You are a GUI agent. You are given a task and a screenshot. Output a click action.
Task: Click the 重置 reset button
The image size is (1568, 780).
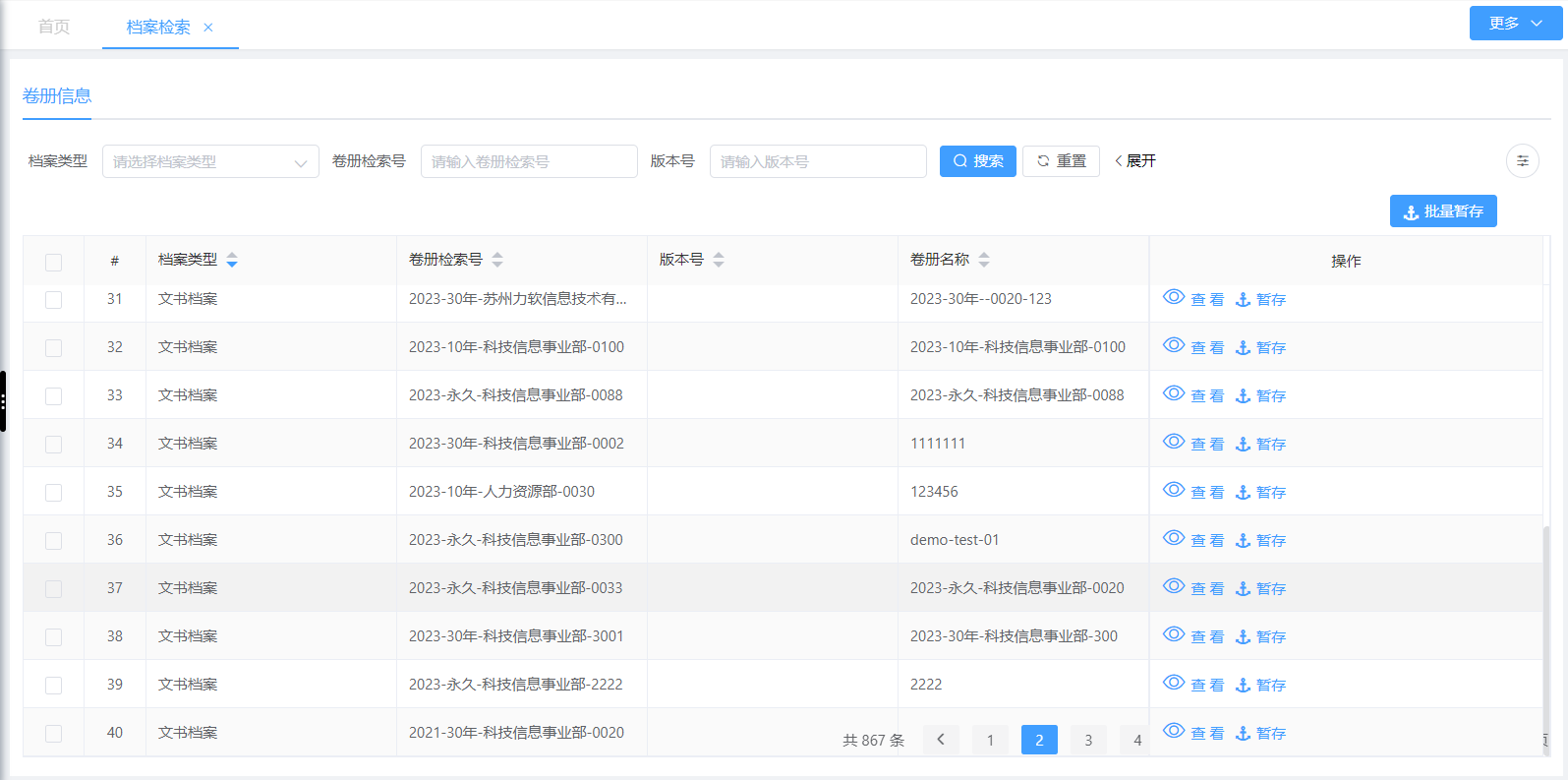tap(1061, 161)
